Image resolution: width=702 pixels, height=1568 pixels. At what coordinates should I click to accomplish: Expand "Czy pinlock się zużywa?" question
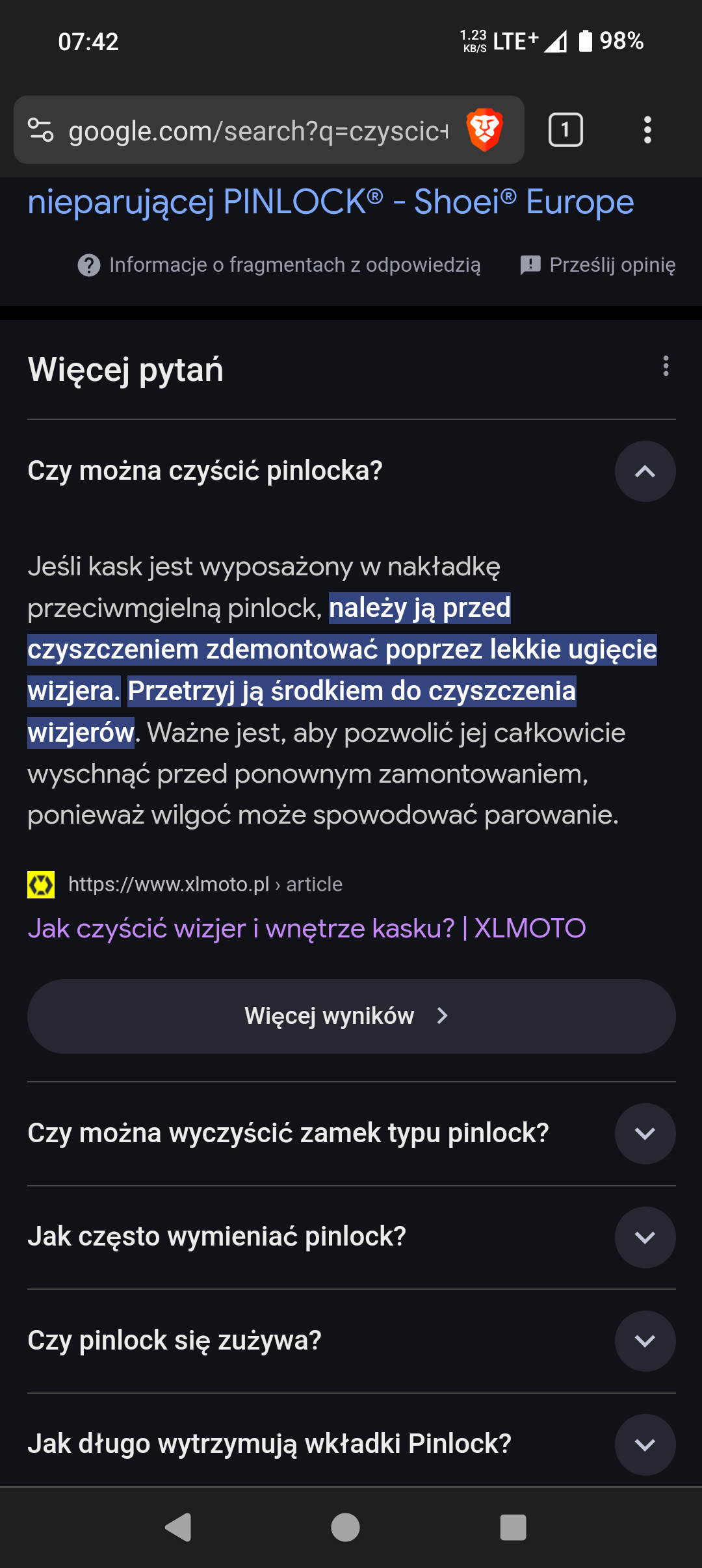point(645,1340)
